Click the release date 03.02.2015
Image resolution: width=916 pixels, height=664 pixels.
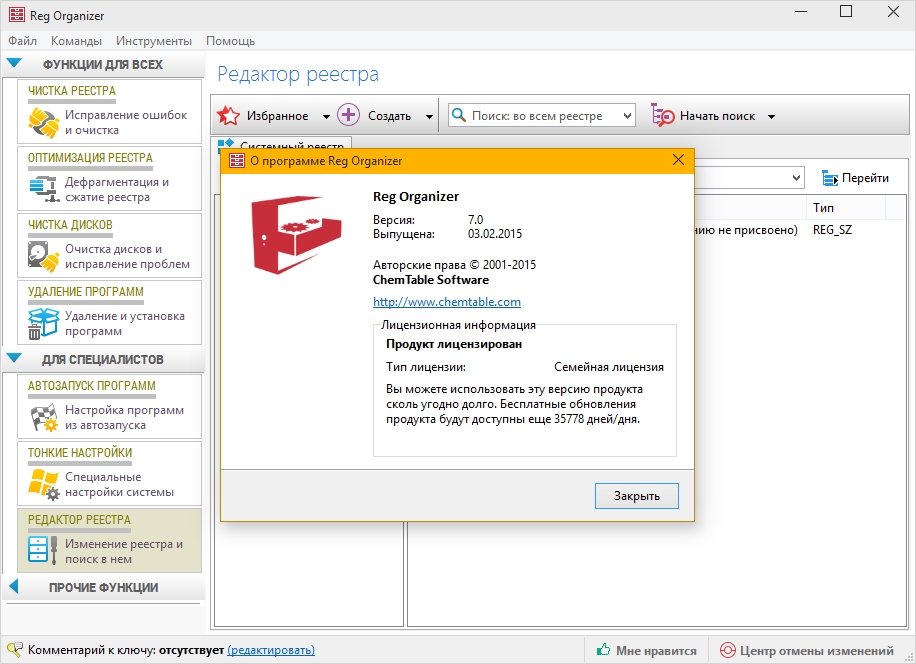[x=495, y=234]
